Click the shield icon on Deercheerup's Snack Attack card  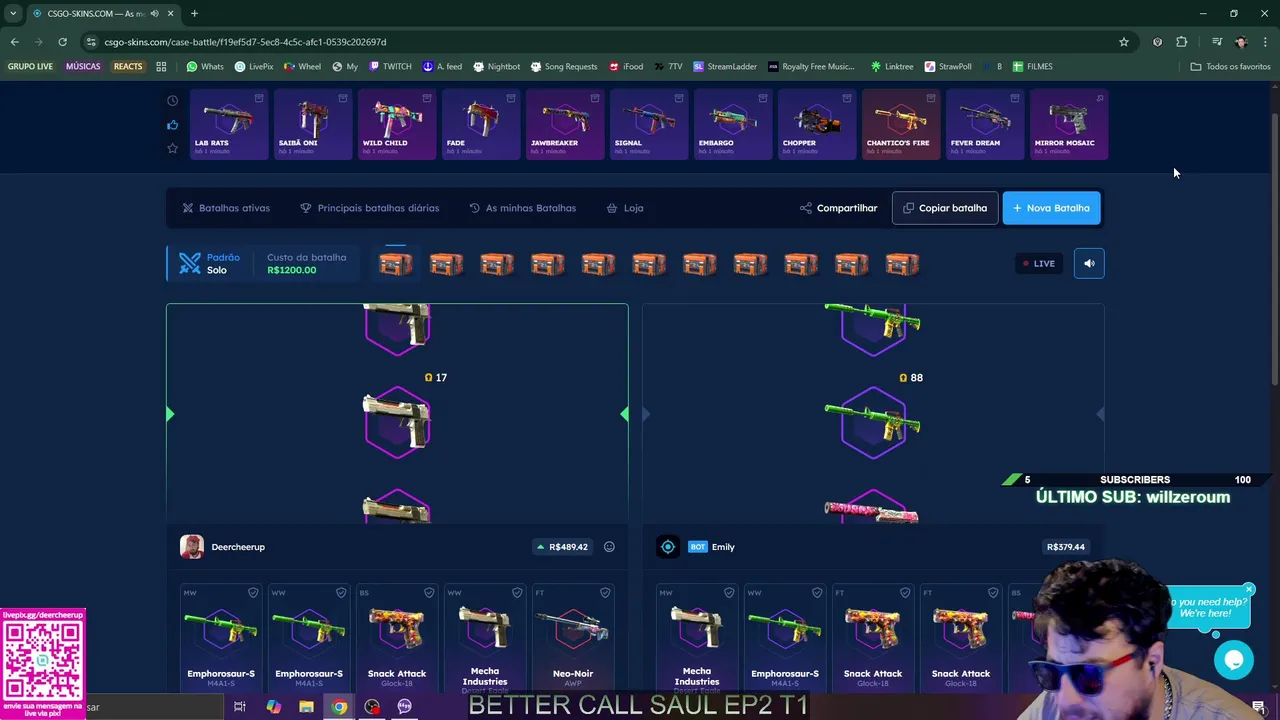[x=429, y=593]
